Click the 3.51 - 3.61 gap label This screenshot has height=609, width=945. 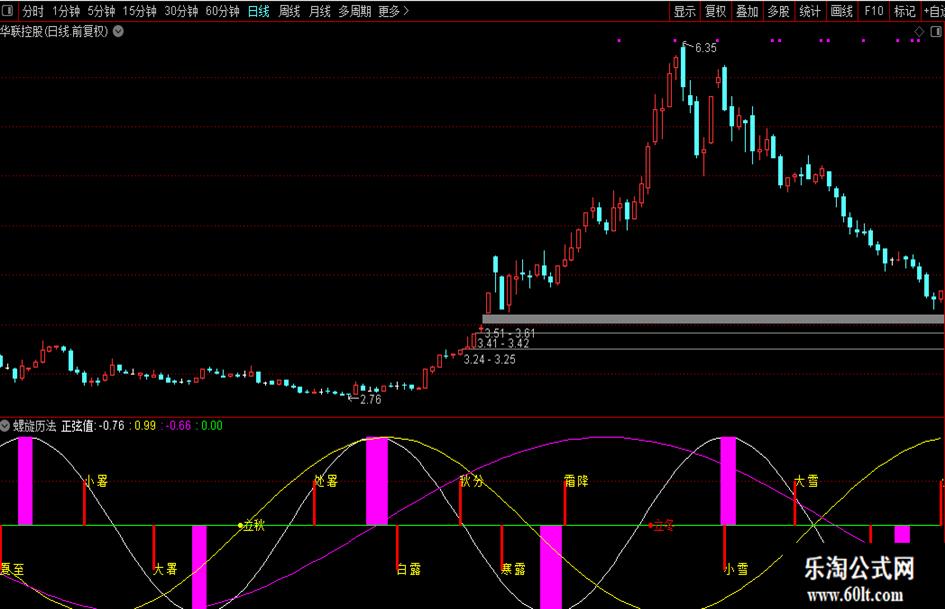[510, 333]
